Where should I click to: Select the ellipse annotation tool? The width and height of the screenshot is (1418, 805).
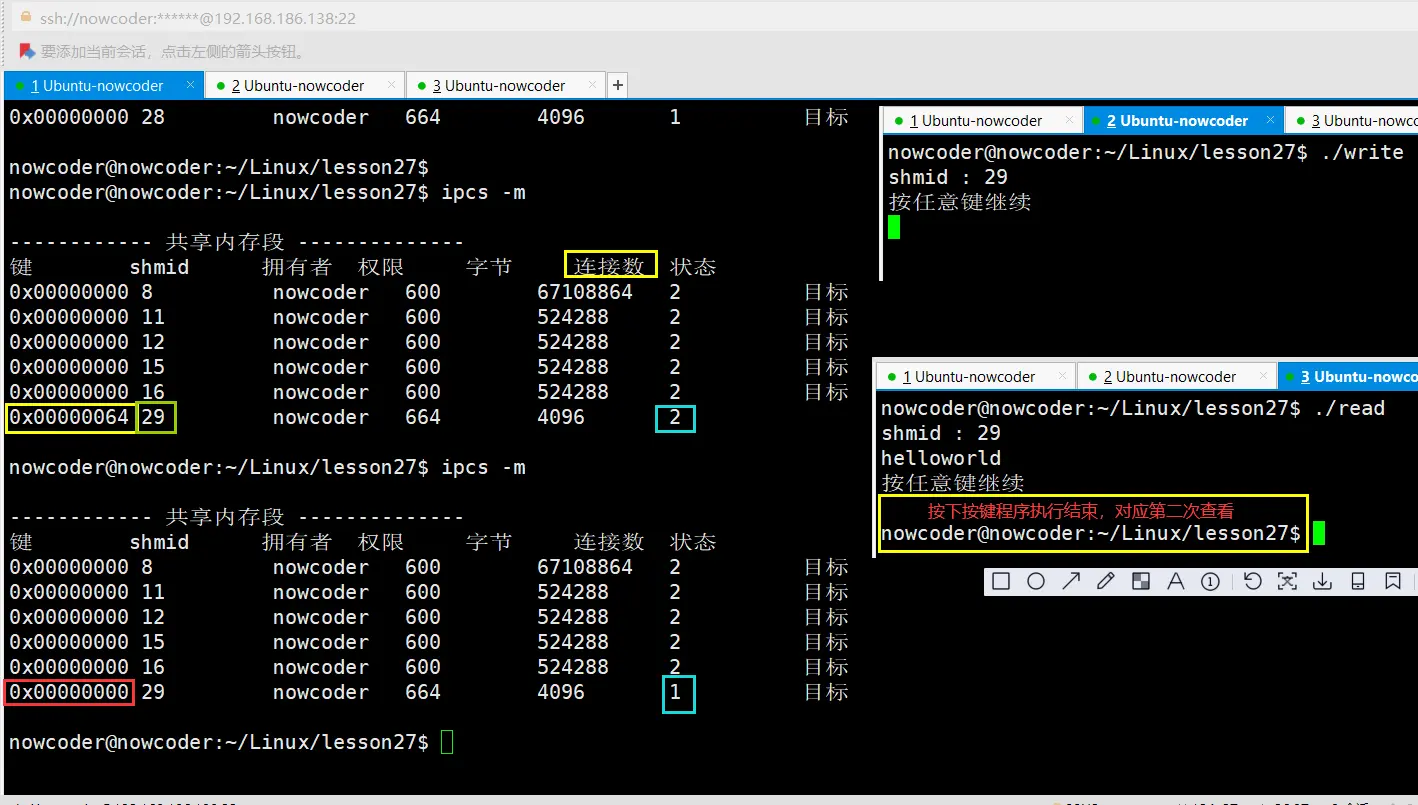point(1036,581)
